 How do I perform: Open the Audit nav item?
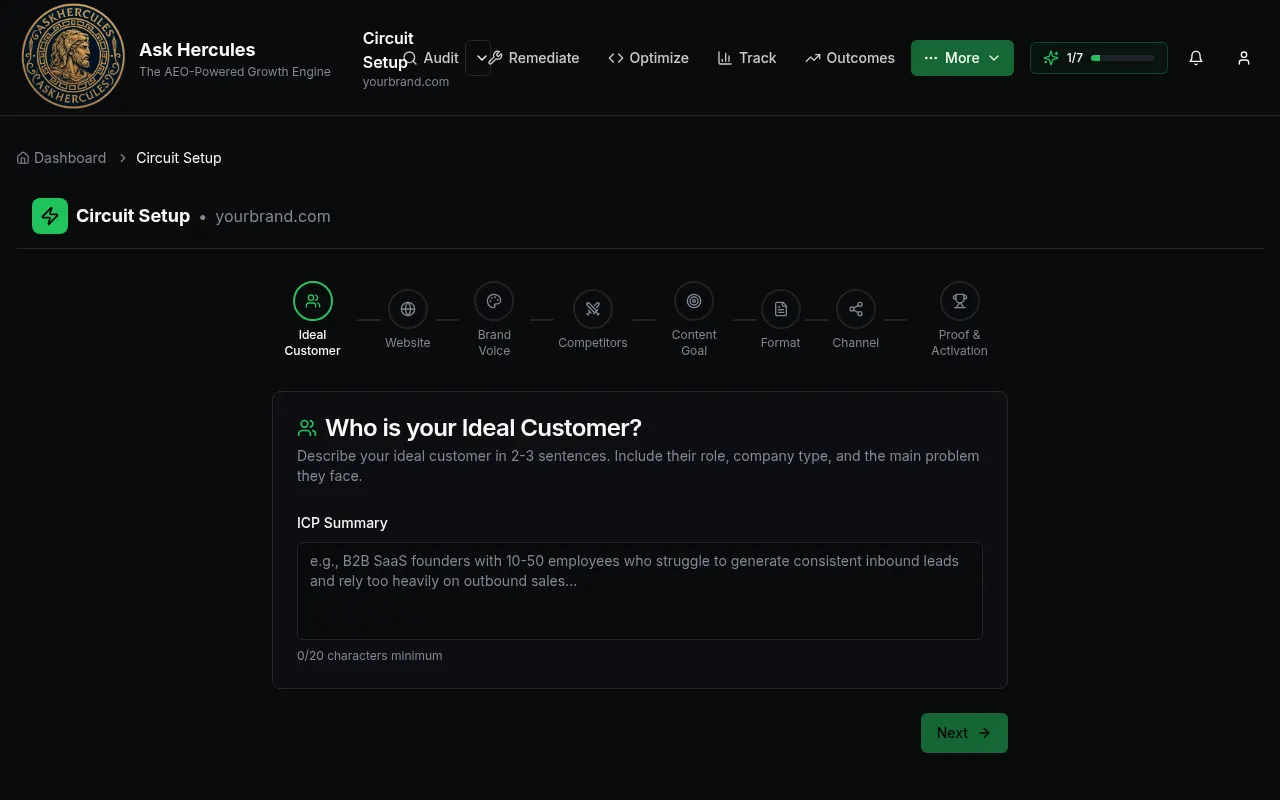pos(431,58)
